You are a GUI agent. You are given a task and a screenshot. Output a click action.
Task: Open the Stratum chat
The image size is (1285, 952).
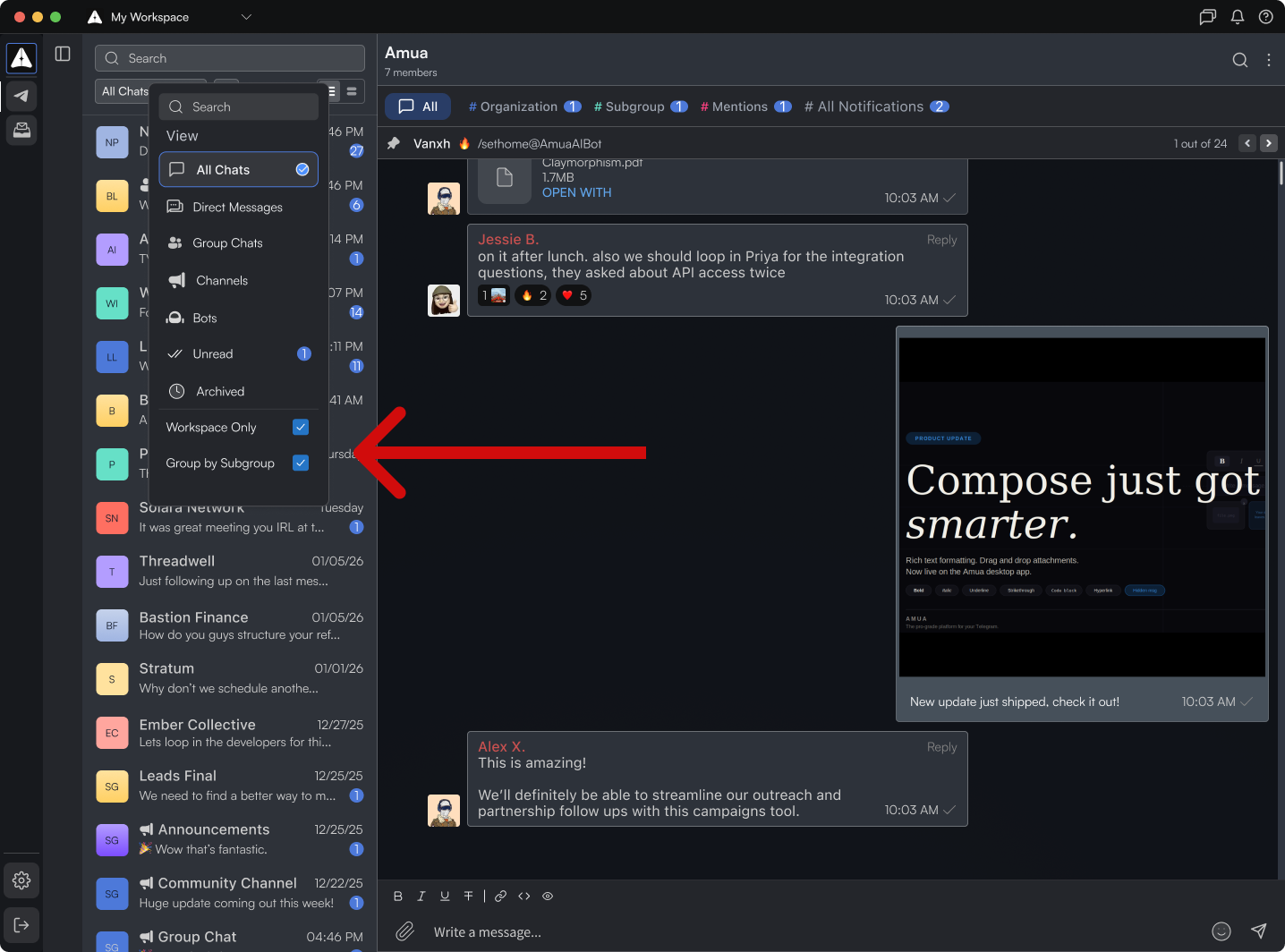pos(230,678)
